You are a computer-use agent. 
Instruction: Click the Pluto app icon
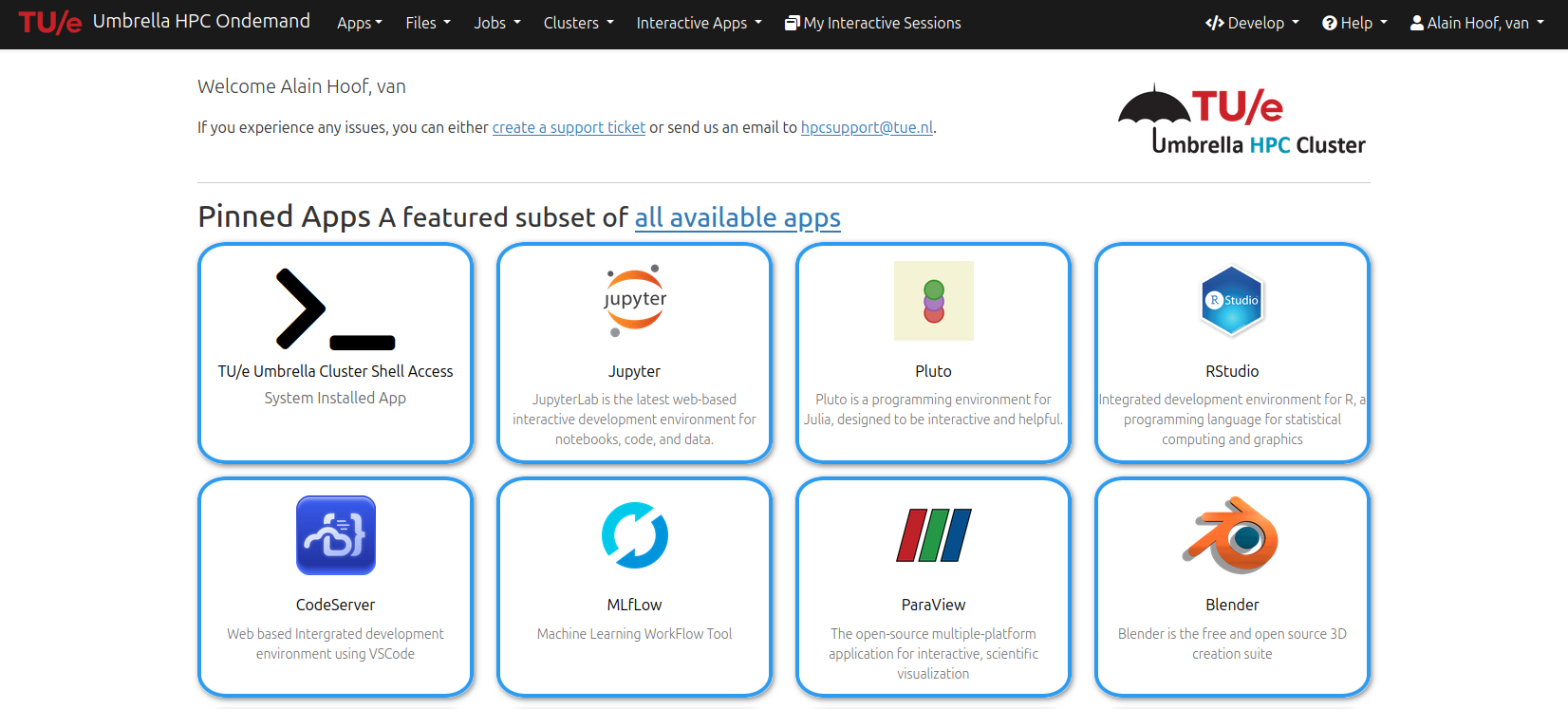933,301
